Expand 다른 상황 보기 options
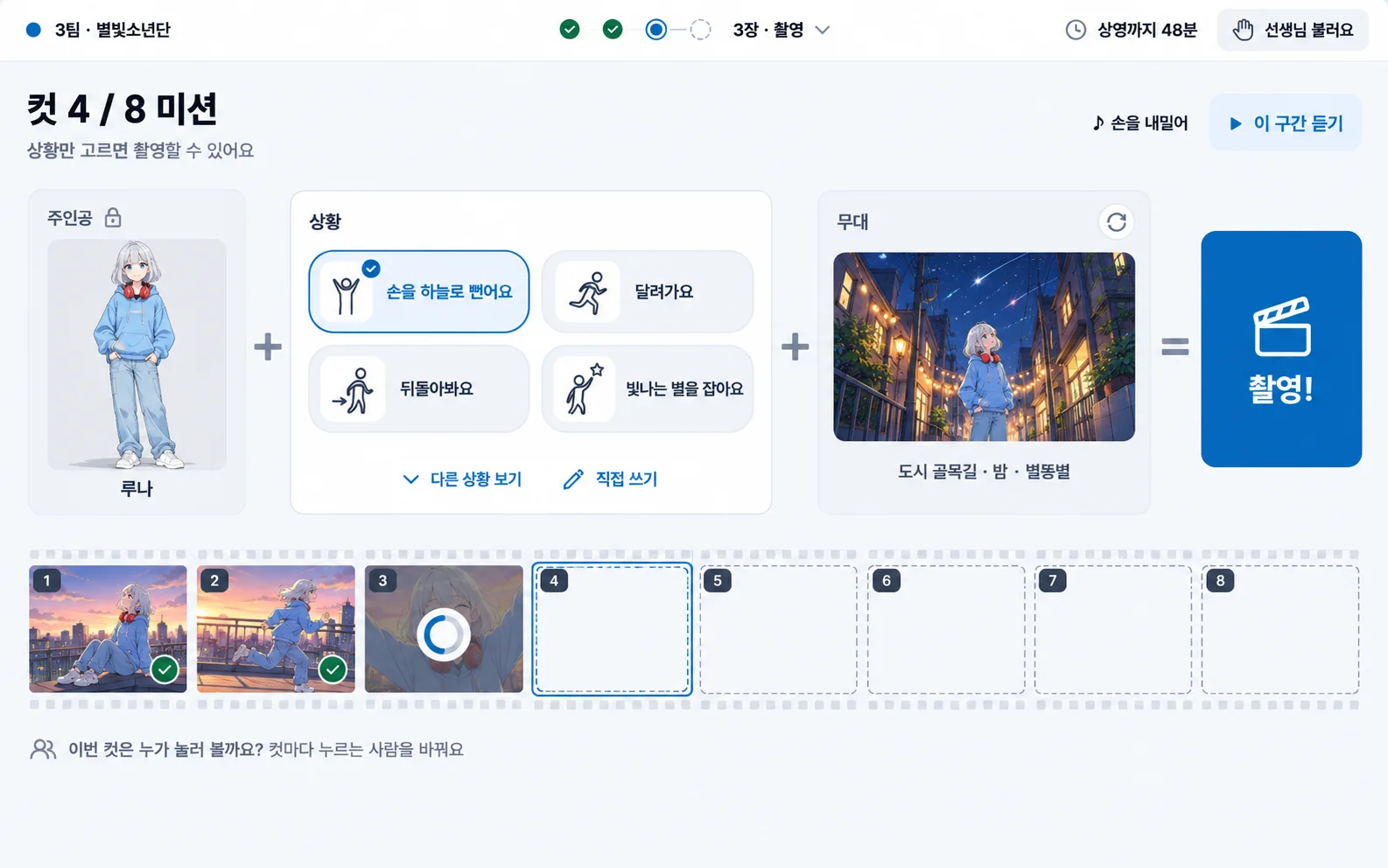This screenshot has height=868, width=1388. point(462,479)
